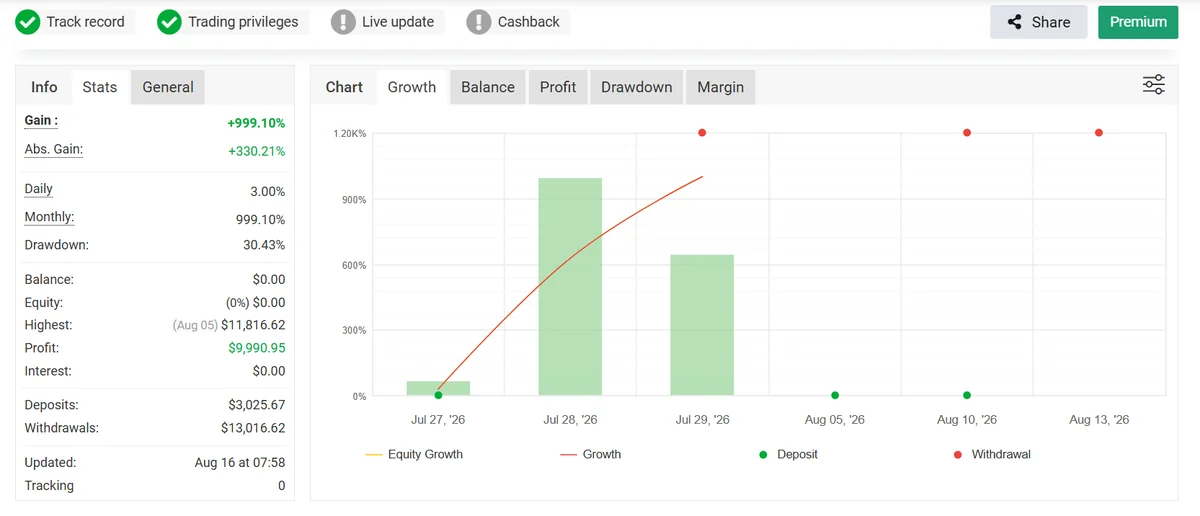Click the Jul 29 growth bar
Viewport: 1200px width, 516px height.
(702, 325)
